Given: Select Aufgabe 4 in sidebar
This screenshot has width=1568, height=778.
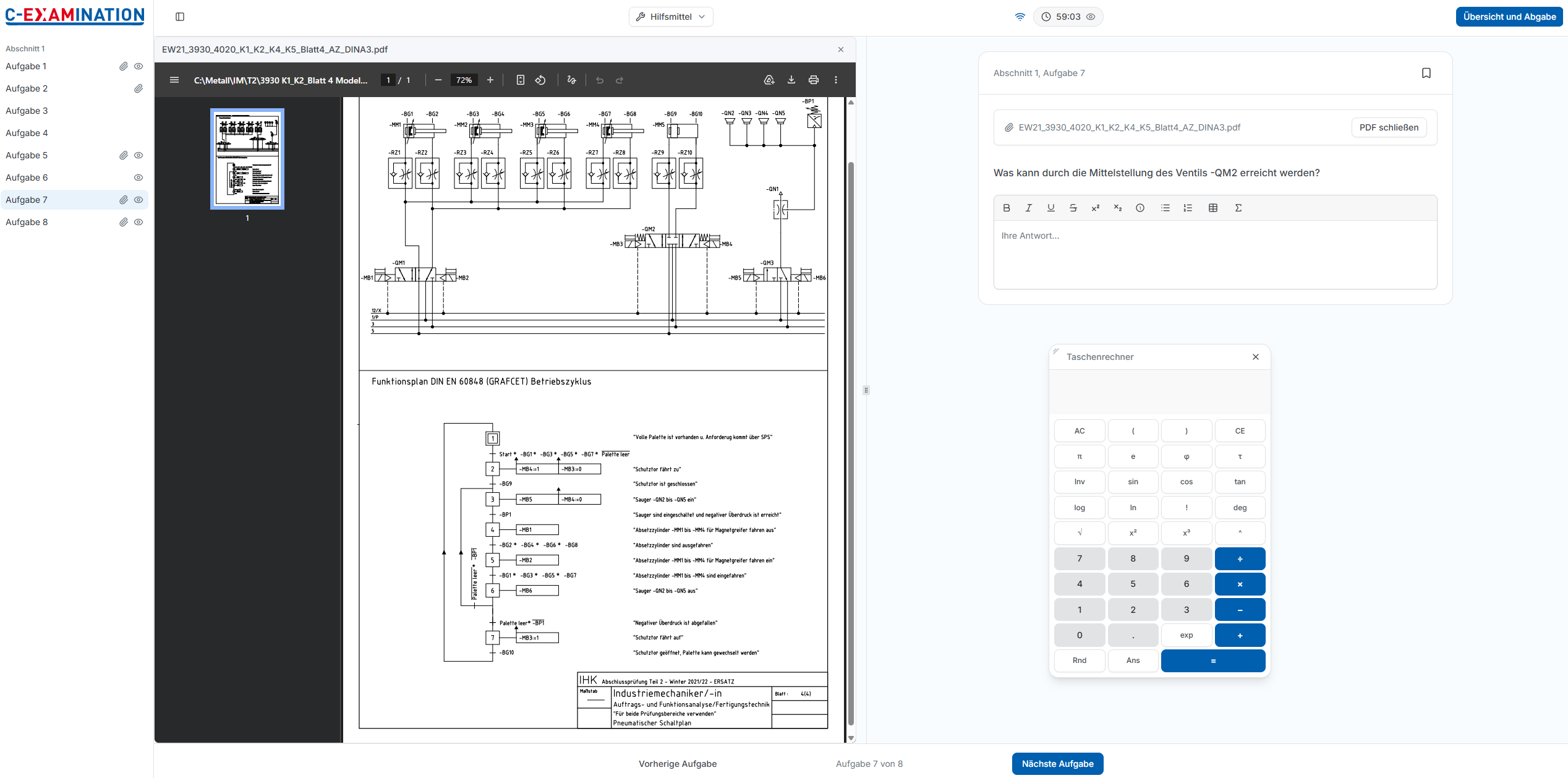Looking at the screenshot, I should pos(27,133).
